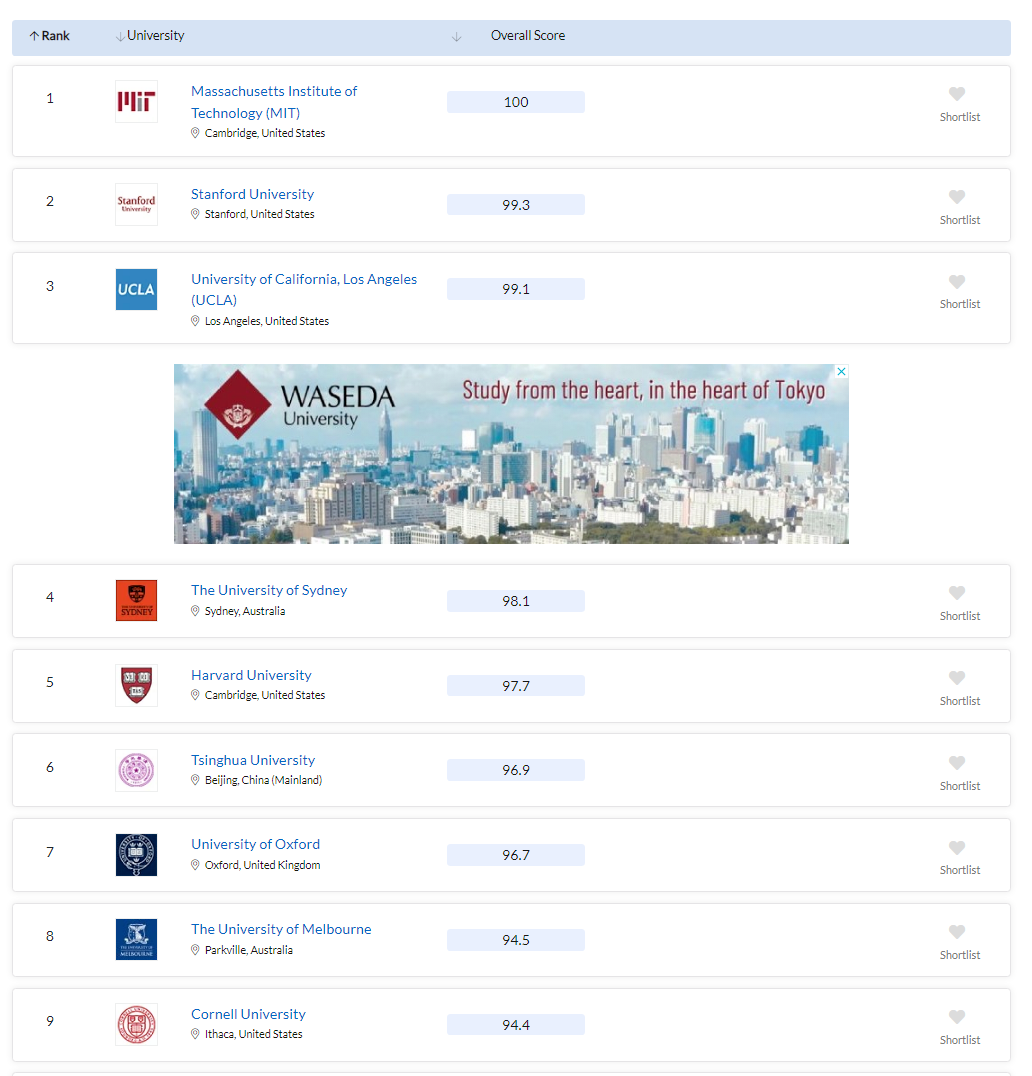
Task: Shortlist MIT with the heart icon
Action: point(957,94)
